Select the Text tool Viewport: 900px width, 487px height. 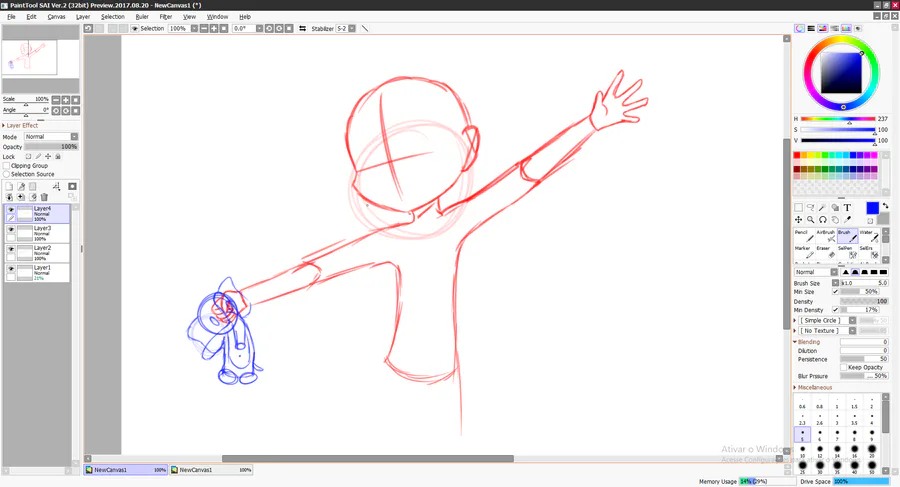[x=847, y=207]
